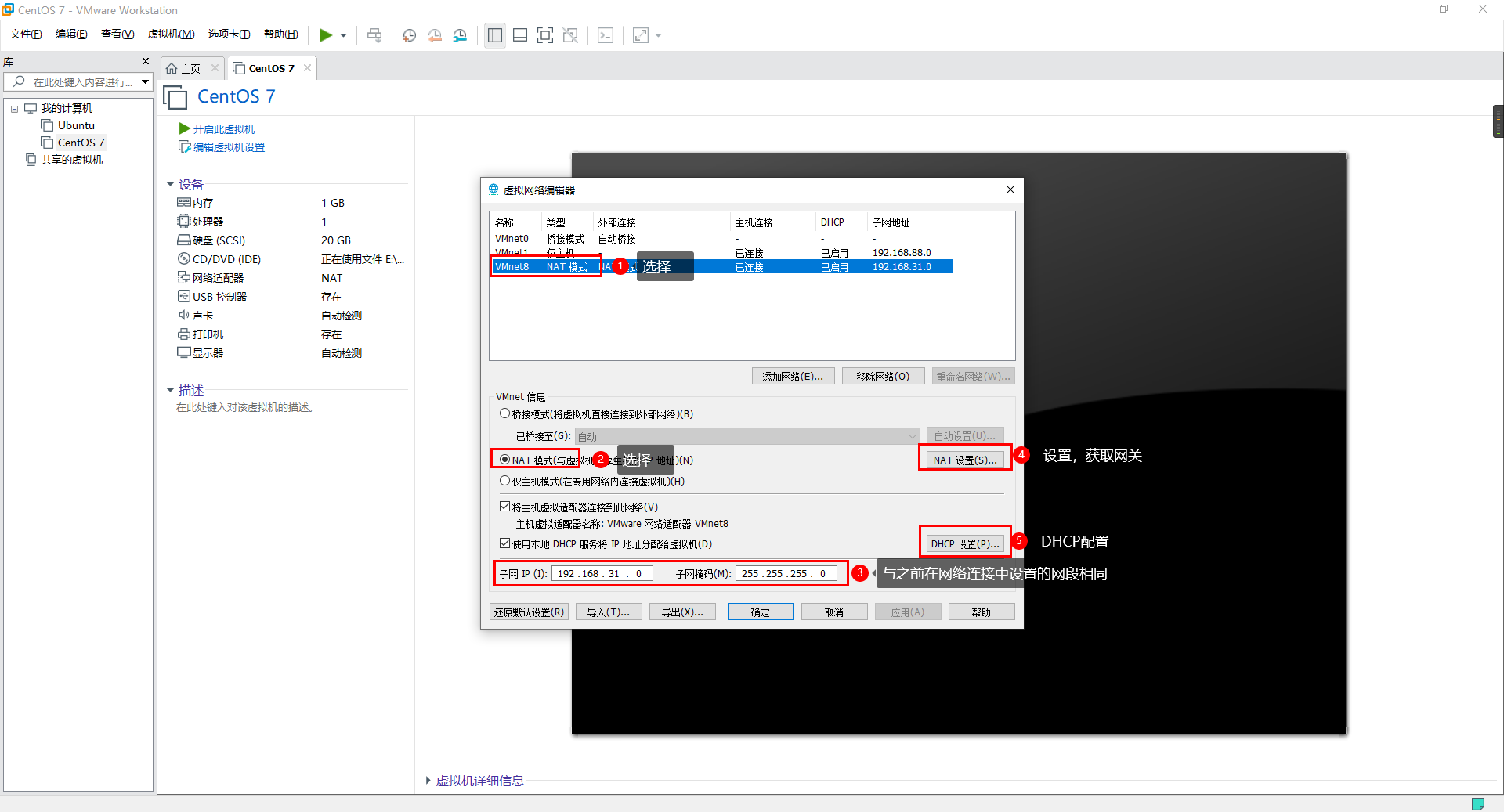
Task: Click the 子网掩码 input field
Action: click(x=786, y=573)
